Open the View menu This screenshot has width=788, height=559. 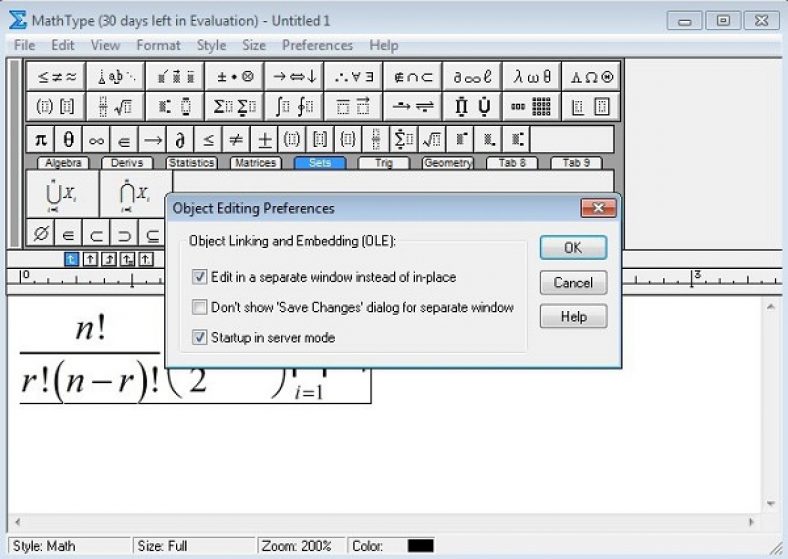point(106,45)
